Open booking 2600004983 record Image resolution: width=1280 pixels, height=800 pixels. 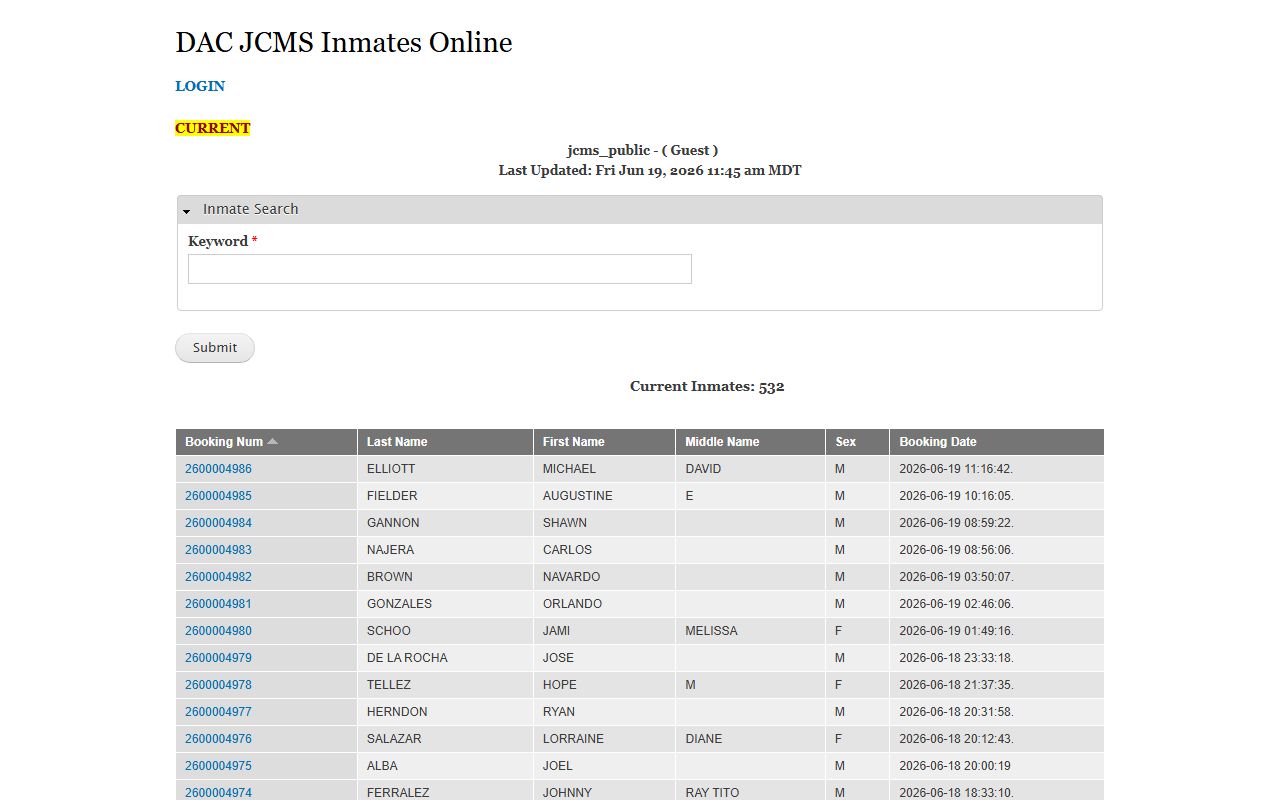coord(218,550)
